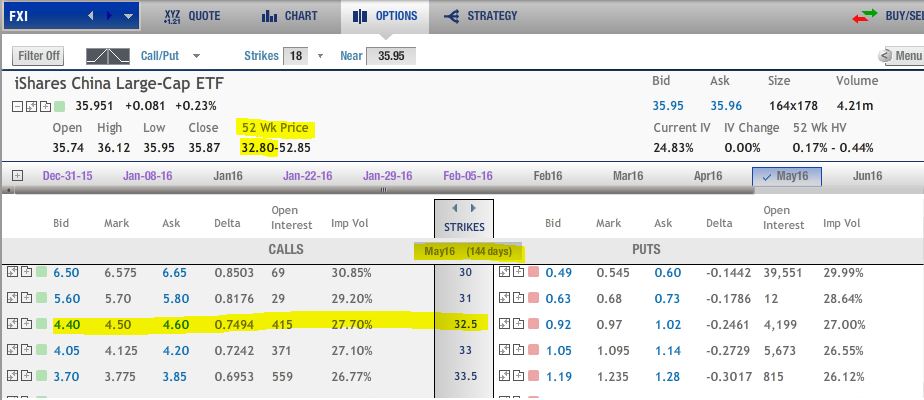The height and width of the screenshot is (400, 924).
Task: Expand the expirations row with plus box
Action: pos(16,176)
